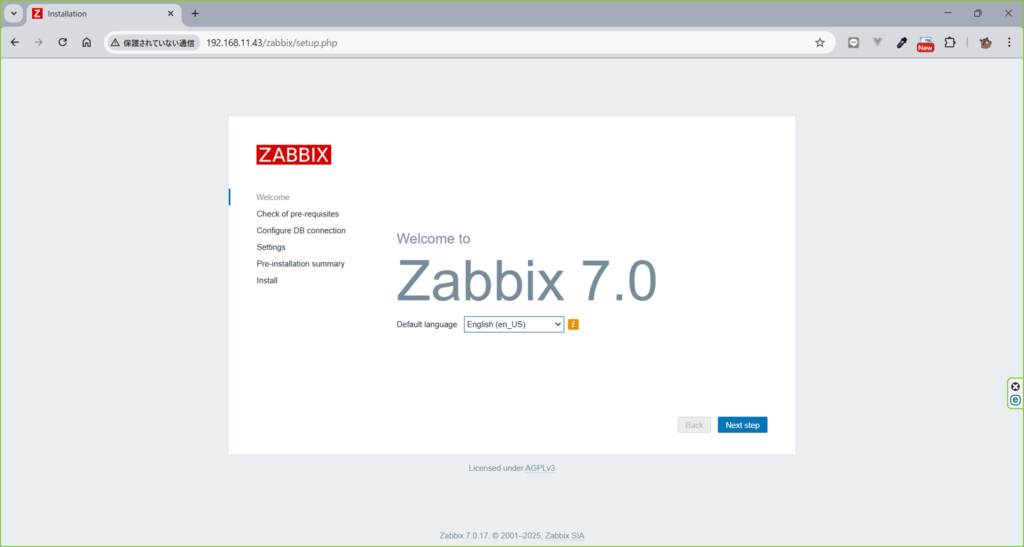The height and width of the screenshot is (547, 1024).
Task: Close the Installation tab
Action: click(170, 13)
